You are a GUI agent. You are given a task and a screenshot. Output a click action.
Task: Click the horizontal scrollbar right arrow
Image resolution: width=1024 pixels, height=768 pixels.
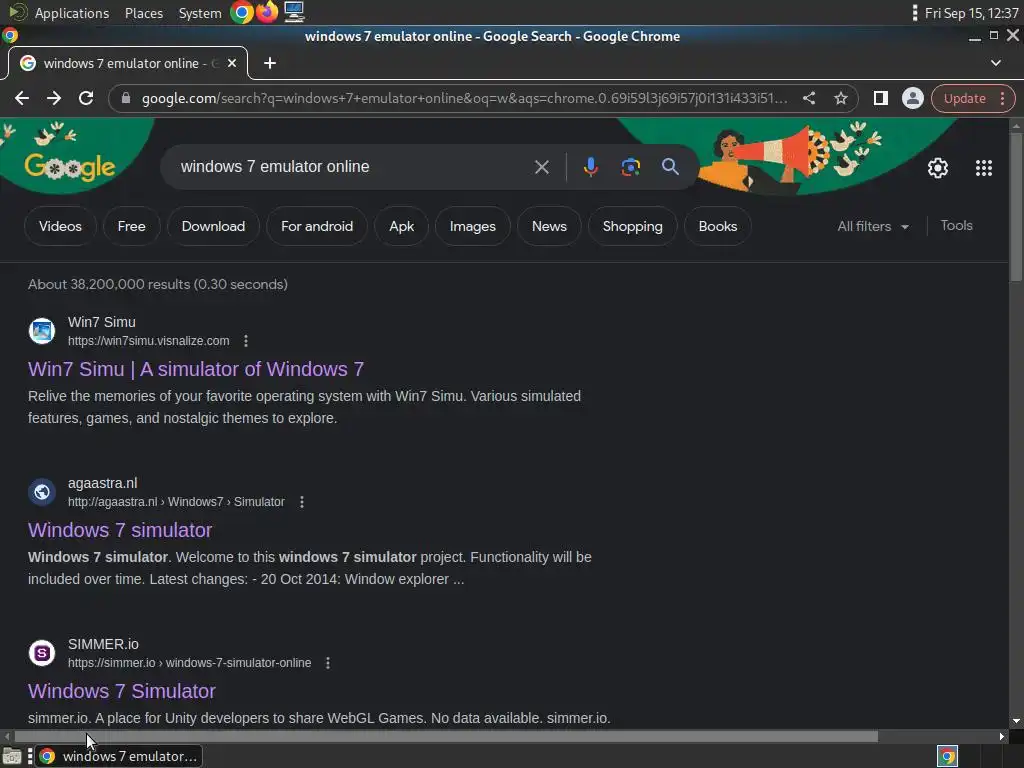click(1002, 737)
